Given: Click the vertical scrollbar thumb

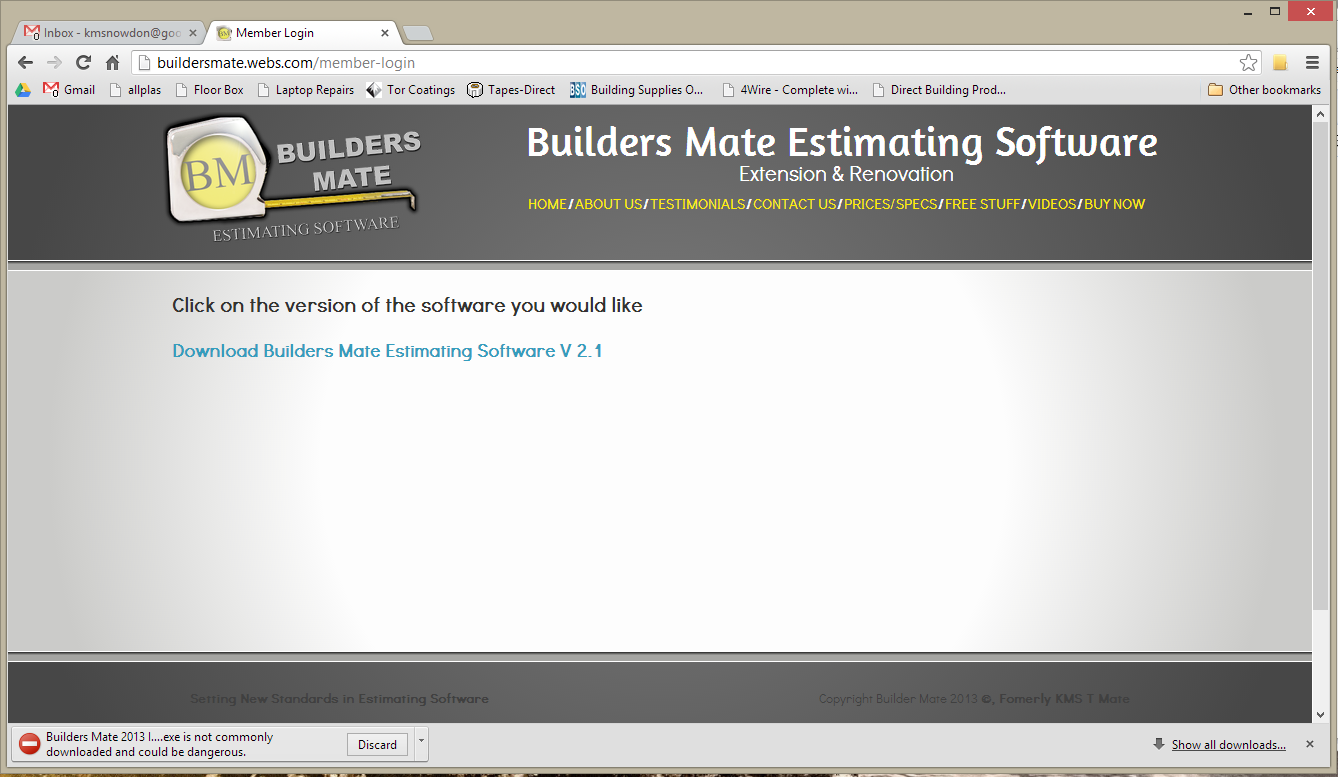Looking at the screenshot, I should pyautogui.click(x=1321, y=366).
